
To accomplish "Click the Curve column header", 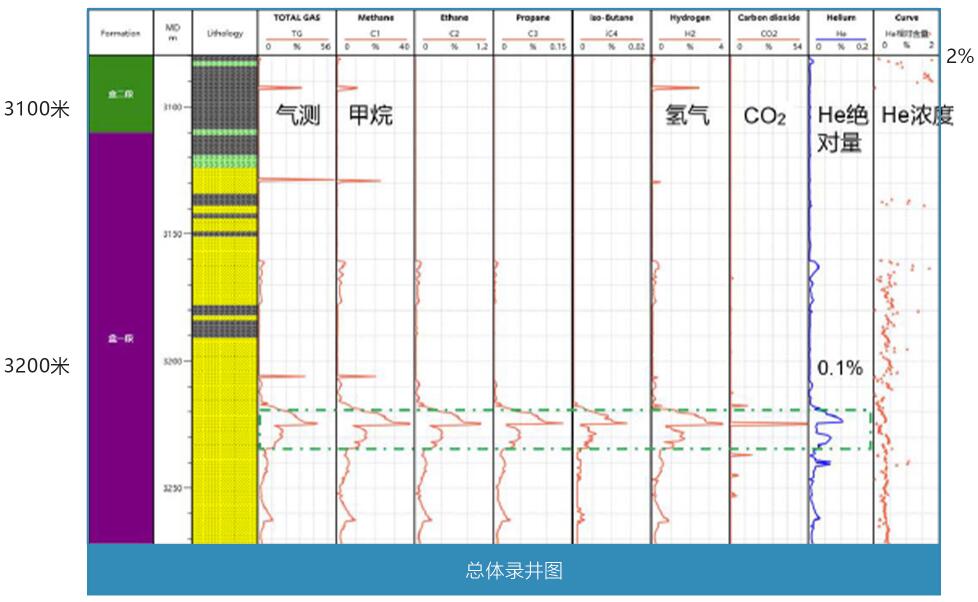I will click(x=905, y=18).
